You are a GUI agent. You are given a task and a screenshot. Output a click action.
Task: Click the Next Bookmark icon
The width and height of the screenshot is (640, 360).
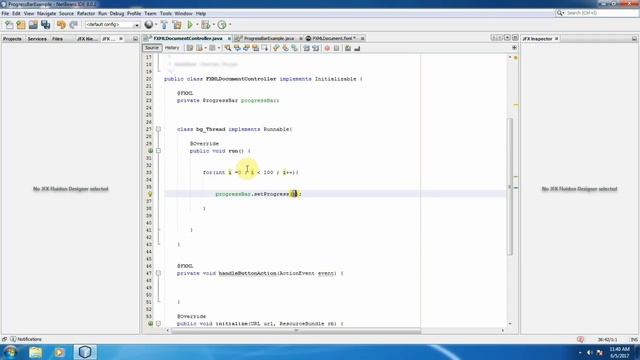click(285, 49)
